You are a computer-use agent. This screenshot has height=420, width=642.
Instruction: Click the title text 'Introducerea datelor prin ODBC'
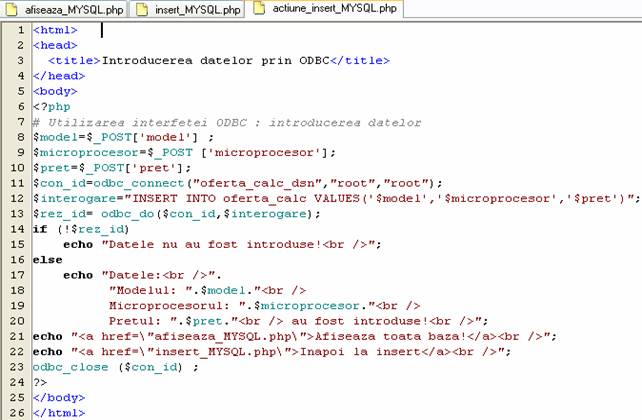(216, 60)
